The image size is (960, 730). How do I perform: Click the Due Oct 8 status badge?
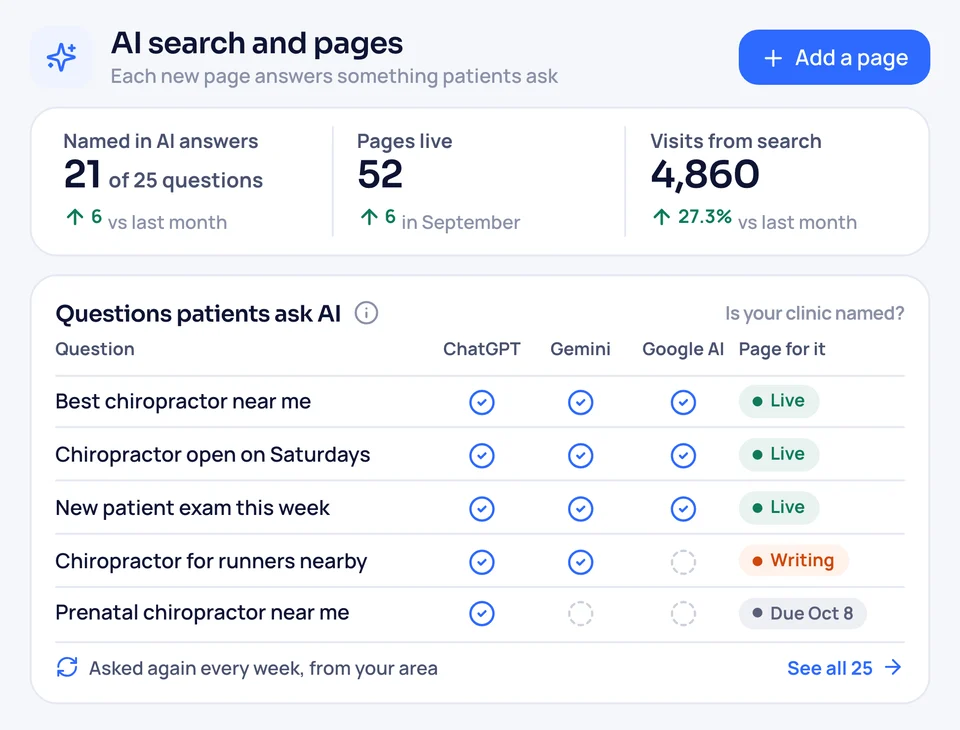pyautogui.click(x=803, y=614)
